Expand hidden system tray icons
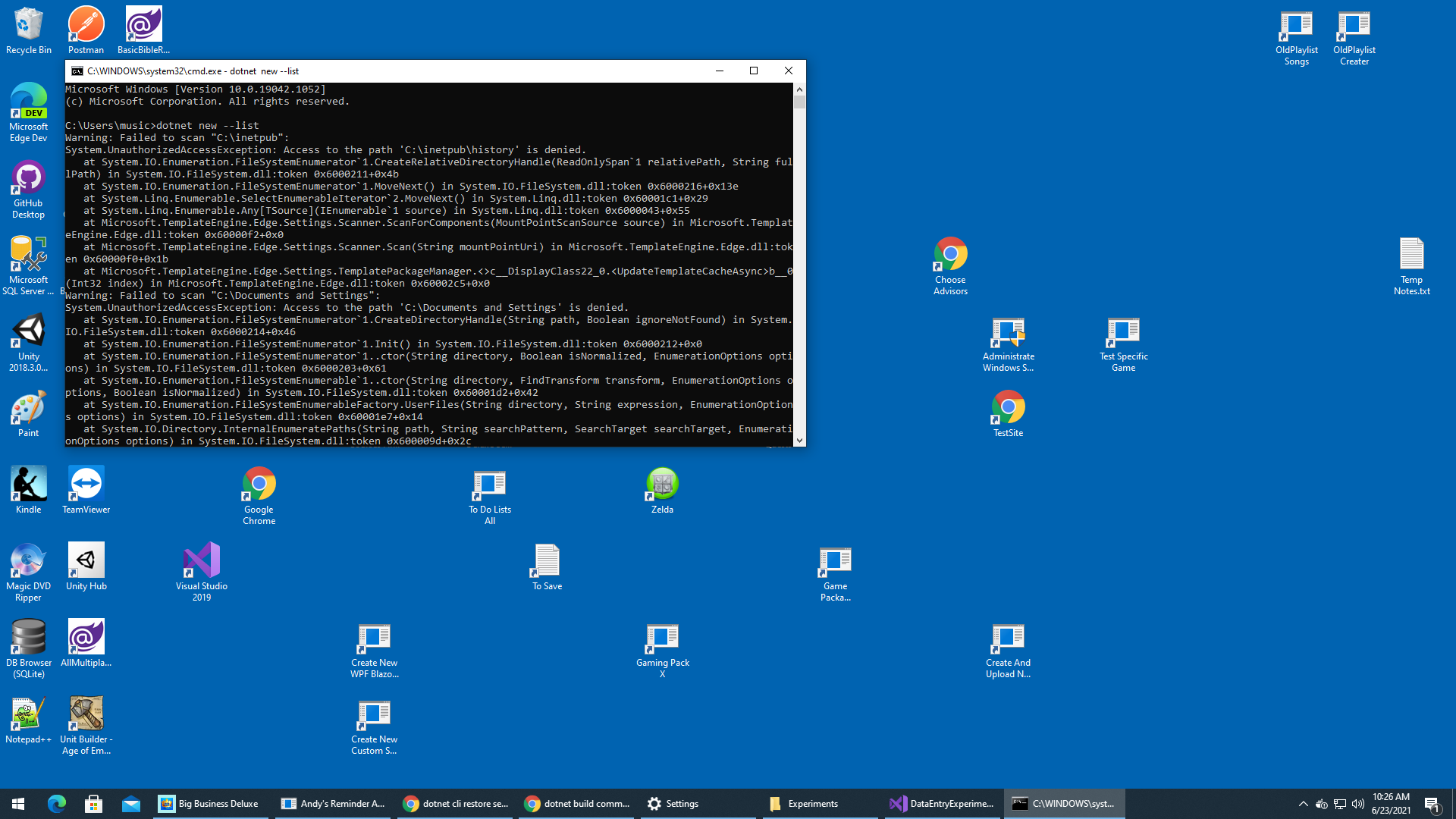Image resolution: width=1456 pixels, height=819 pixels. (1303, 803)
